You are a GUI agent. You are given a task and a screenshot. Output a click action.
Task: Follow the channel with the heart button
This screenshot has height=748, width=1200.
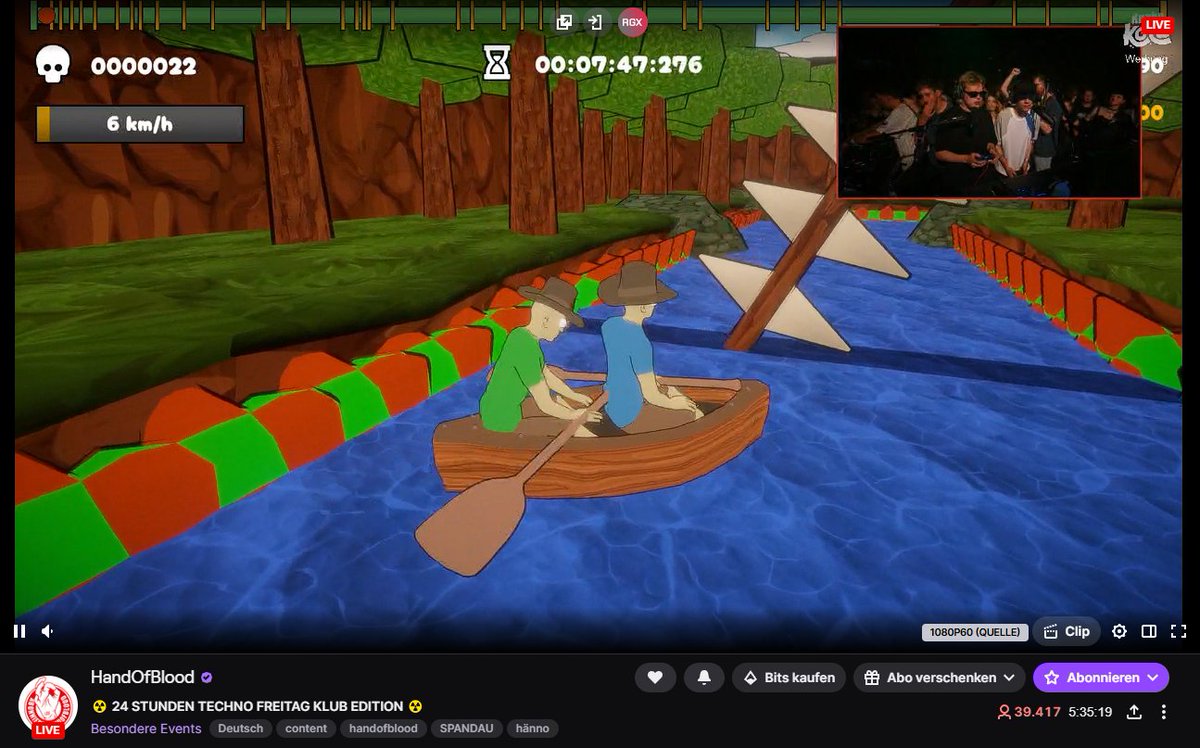pyautogui.click(x=655, y=677)
